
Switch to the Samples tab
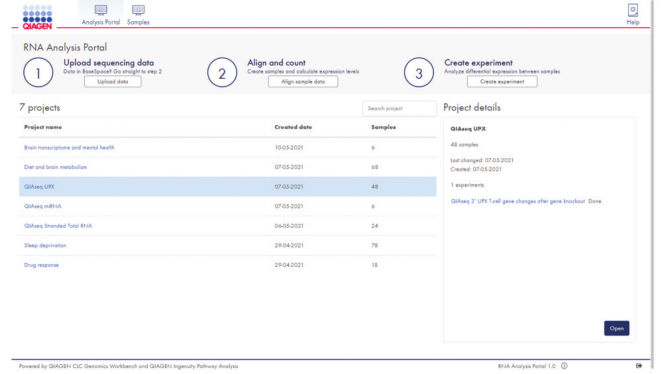pos(138,15)
